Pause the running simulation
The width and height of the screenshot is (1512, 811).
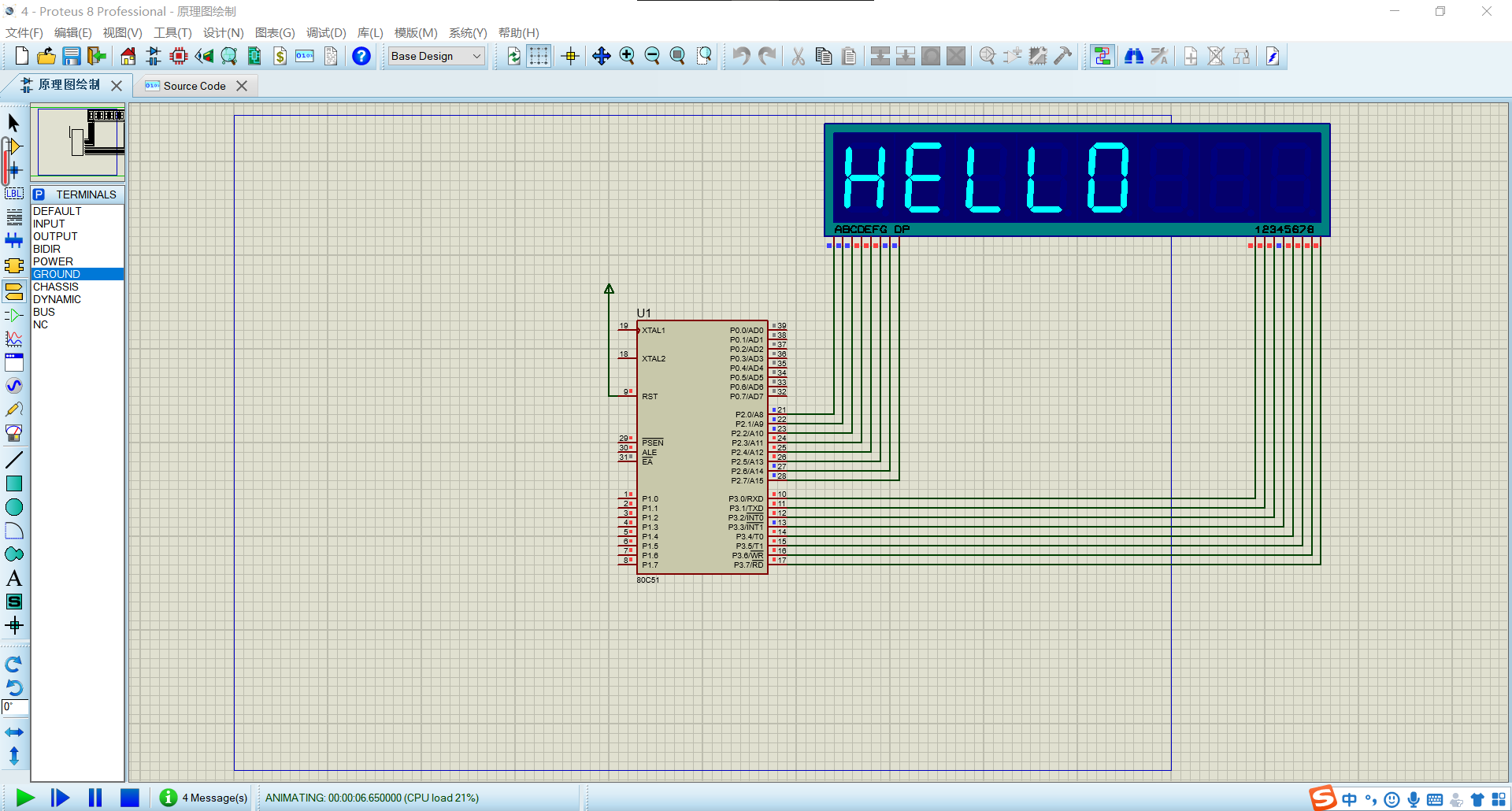point(95,798)
